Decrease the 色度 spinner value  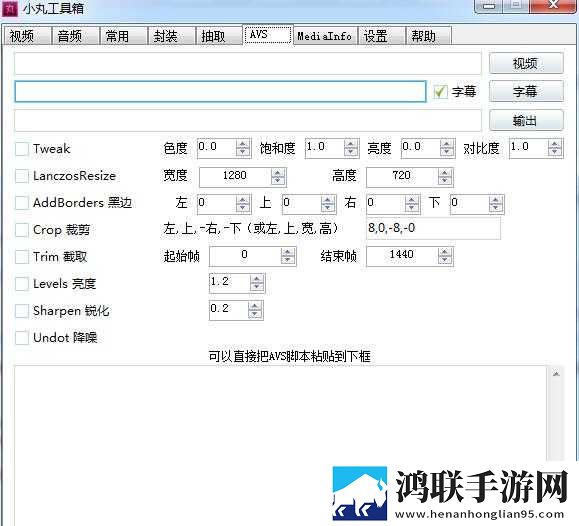[243, 152]
